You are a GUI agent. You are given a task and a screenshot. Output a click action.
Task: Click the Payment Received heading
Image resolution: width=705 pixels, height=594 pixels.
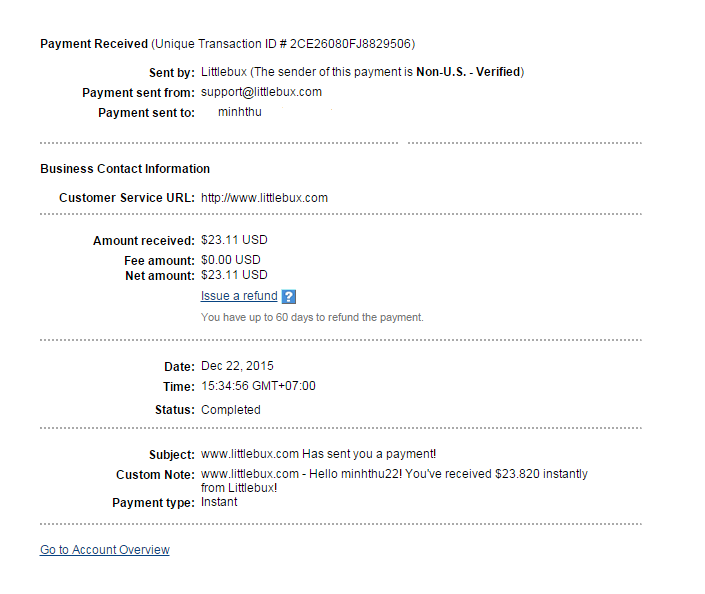click(93, 44)
